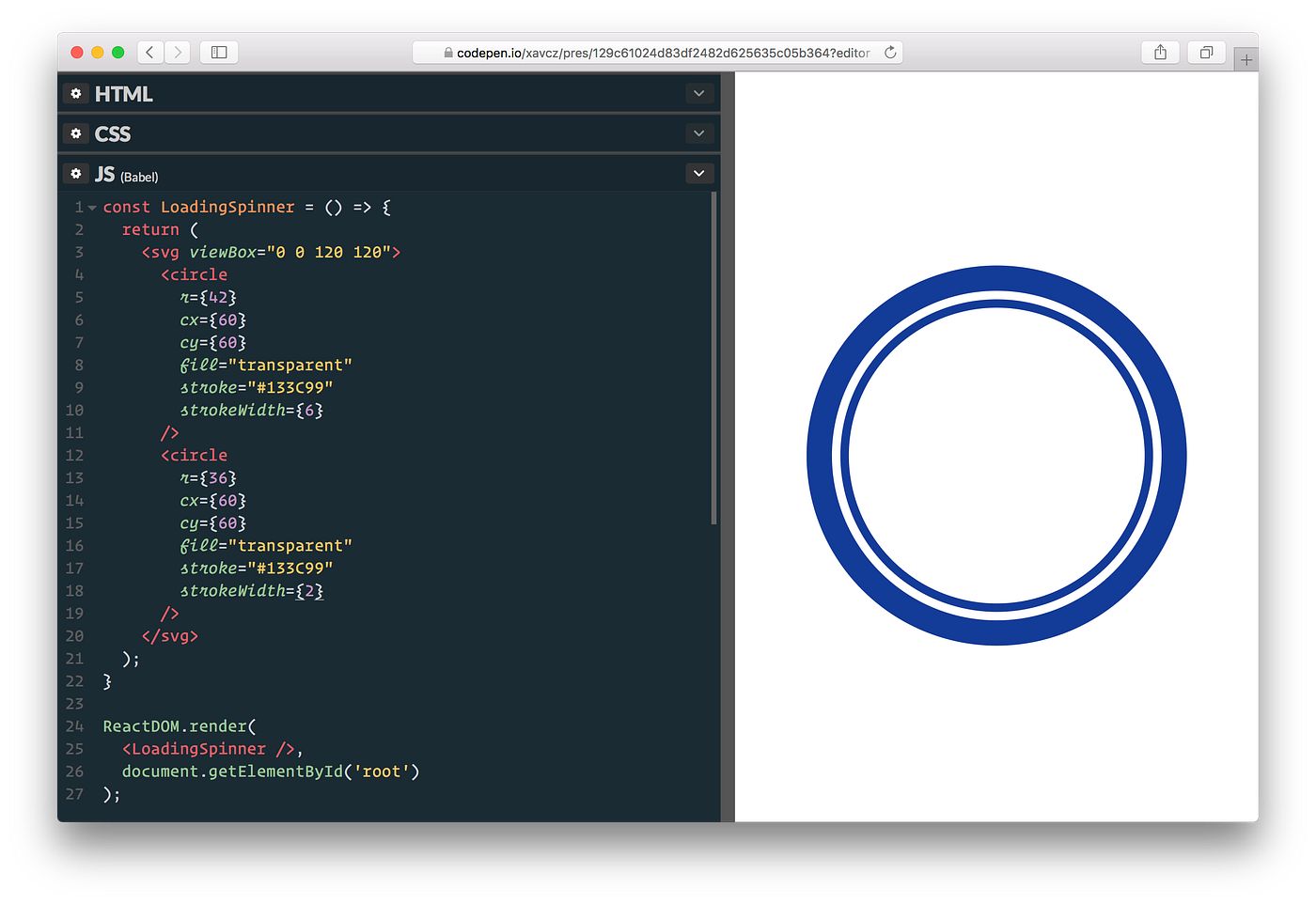Place the cursor on the viewBox attribute
1316x904 pixels.
pos(222,252)
